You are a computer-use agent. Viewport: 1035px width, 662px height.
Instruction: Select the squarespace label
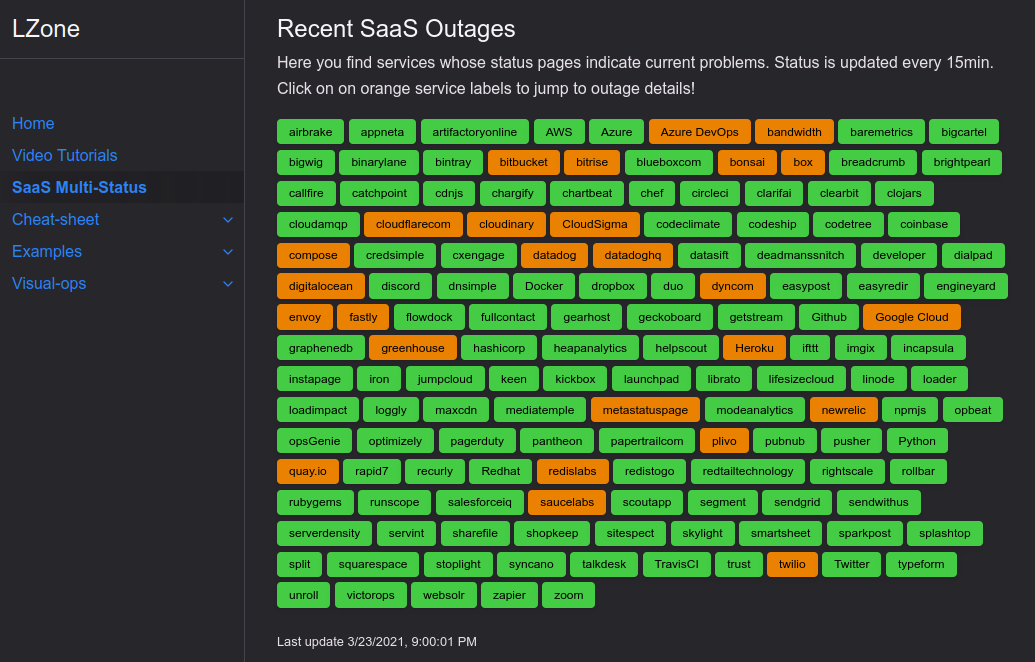[x=373, y=564]
